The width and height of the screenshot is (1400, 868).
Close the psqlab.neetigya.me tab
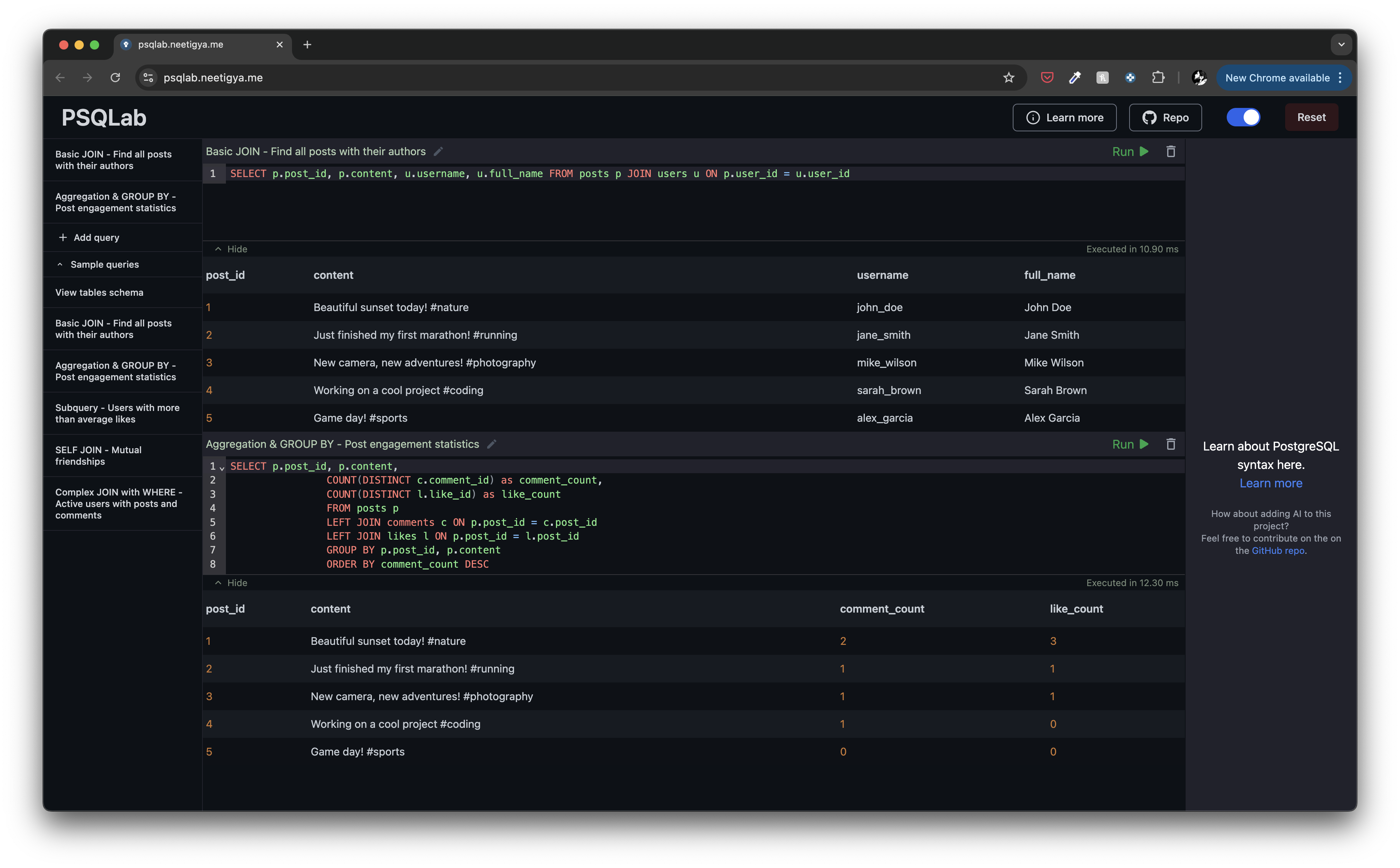280,44
